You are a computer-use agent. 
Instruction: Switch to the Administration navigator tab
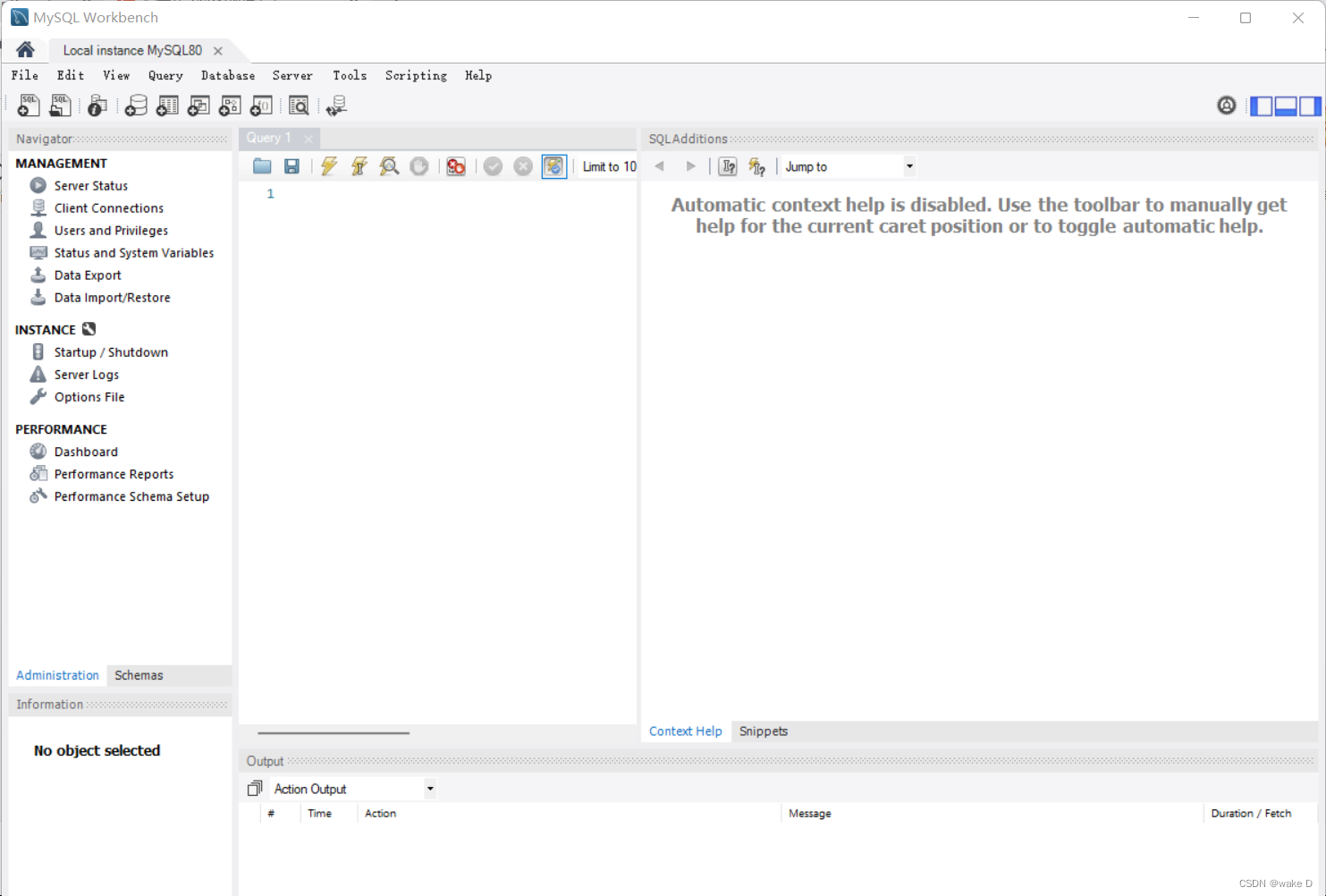(x=57, y=675)
